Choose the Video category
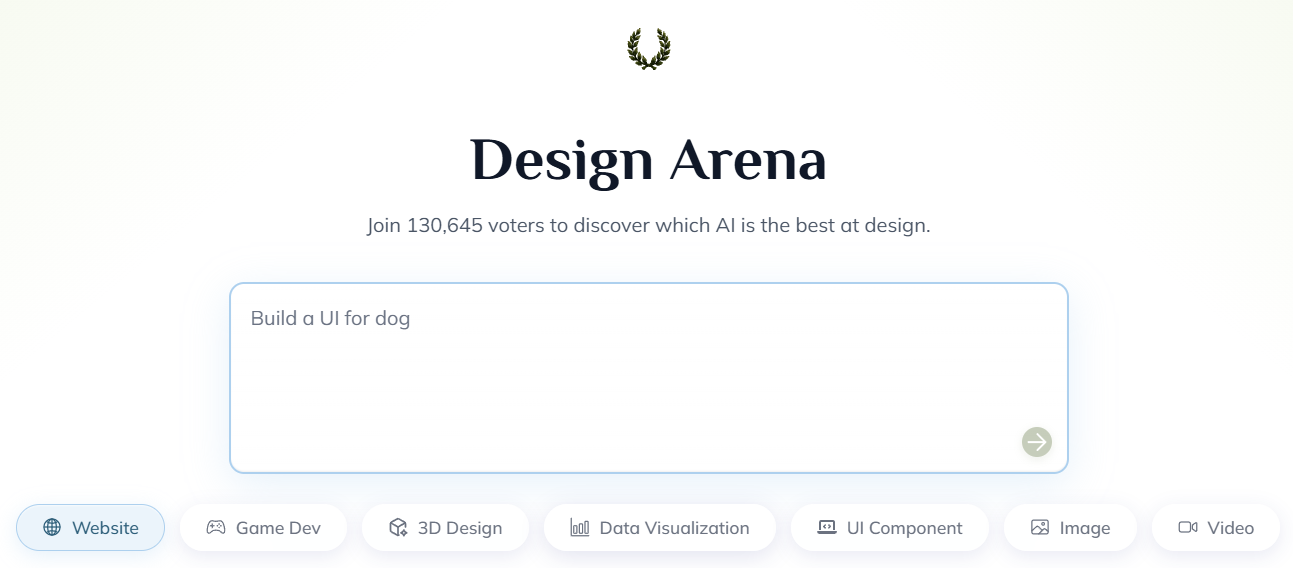 click(1230, 528)
